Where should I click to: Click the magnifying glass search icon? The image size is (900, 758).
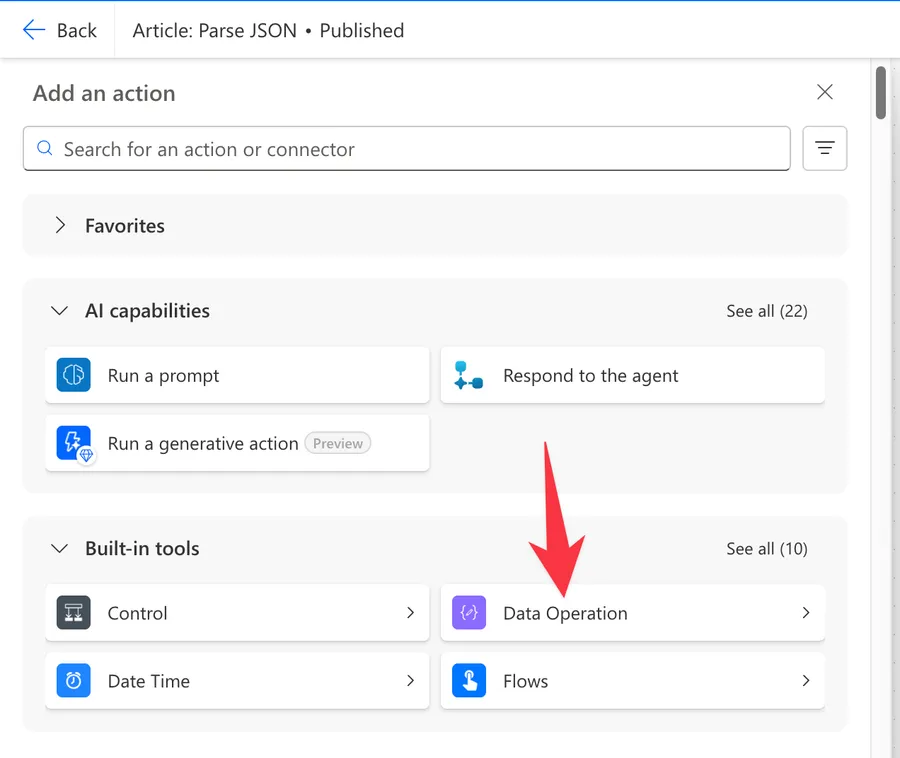tap(44, 149)
